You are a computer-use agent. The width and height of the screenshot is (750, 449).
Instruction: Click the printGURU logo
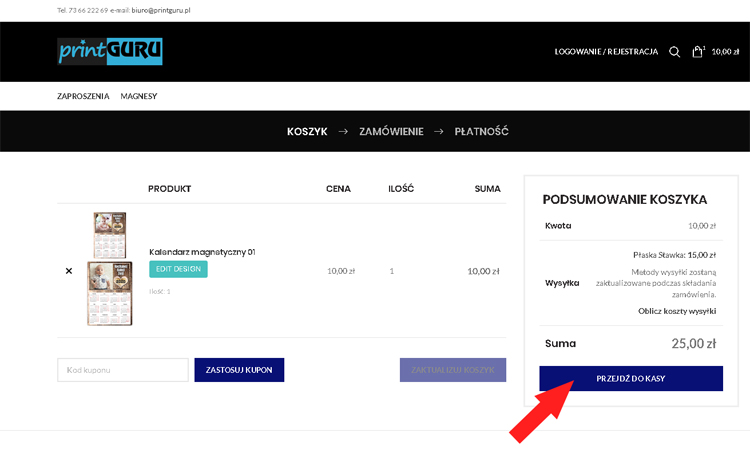pyautogui.click(x=110, y=51)
